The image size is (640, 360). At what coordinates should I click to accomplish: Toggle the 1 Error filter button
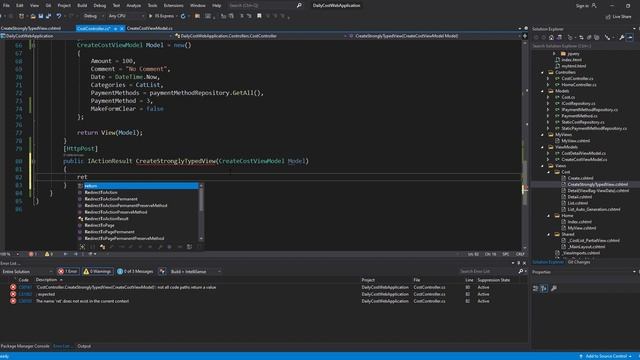pos(68,271)
